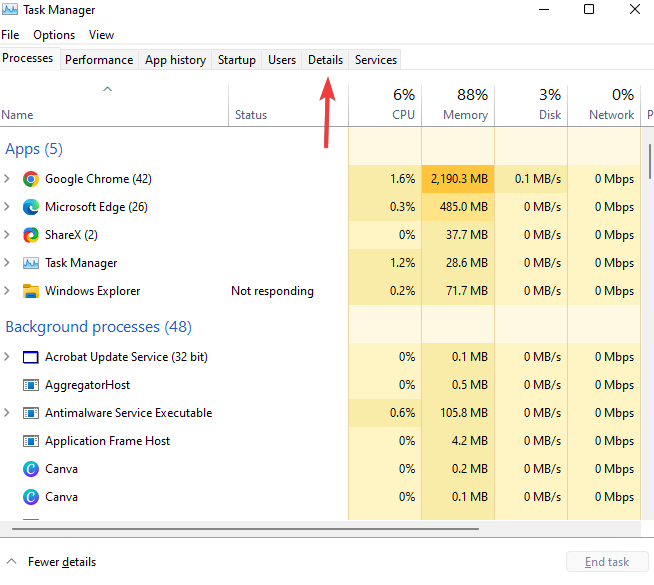The height and width of the screenshot is (585, 654).
Task: Click the Windows Explorer folder icon
Action: (30, 291)
